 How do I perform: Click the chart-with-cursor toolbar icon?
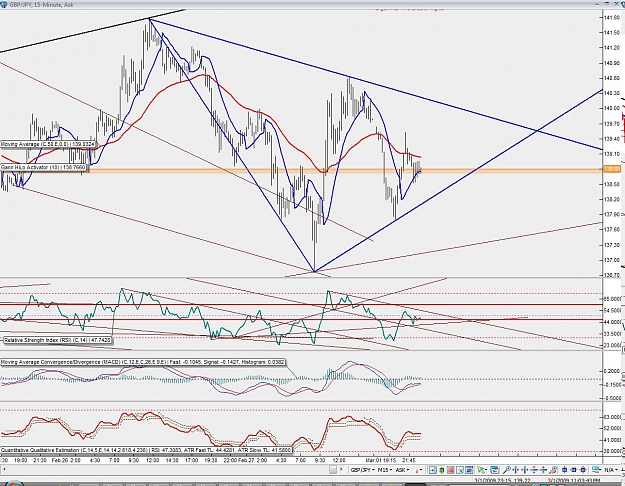pos(460,470)
